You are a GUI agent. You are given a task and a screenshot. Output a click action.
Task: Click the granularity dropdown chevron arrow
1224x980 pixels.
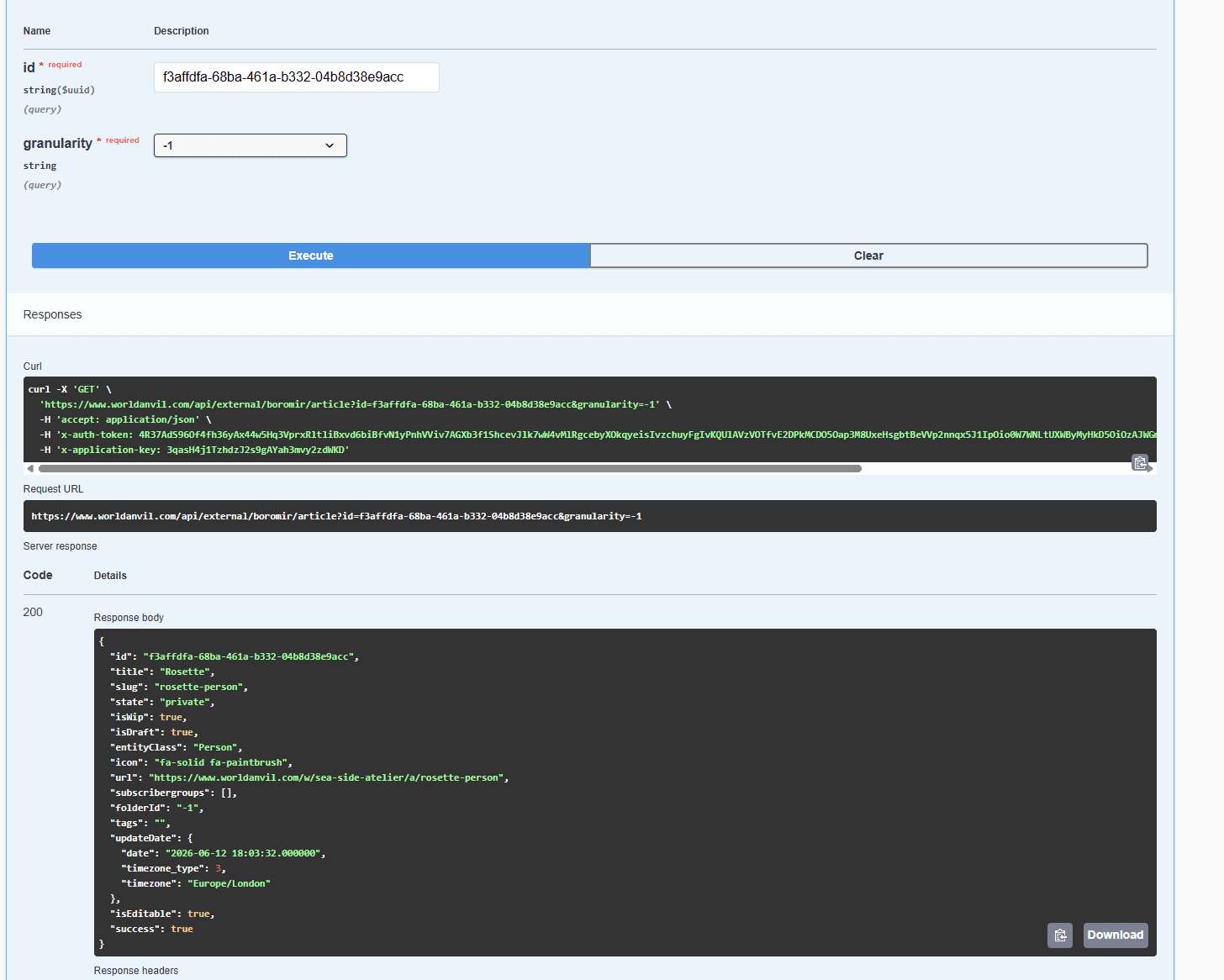[330, 145]
